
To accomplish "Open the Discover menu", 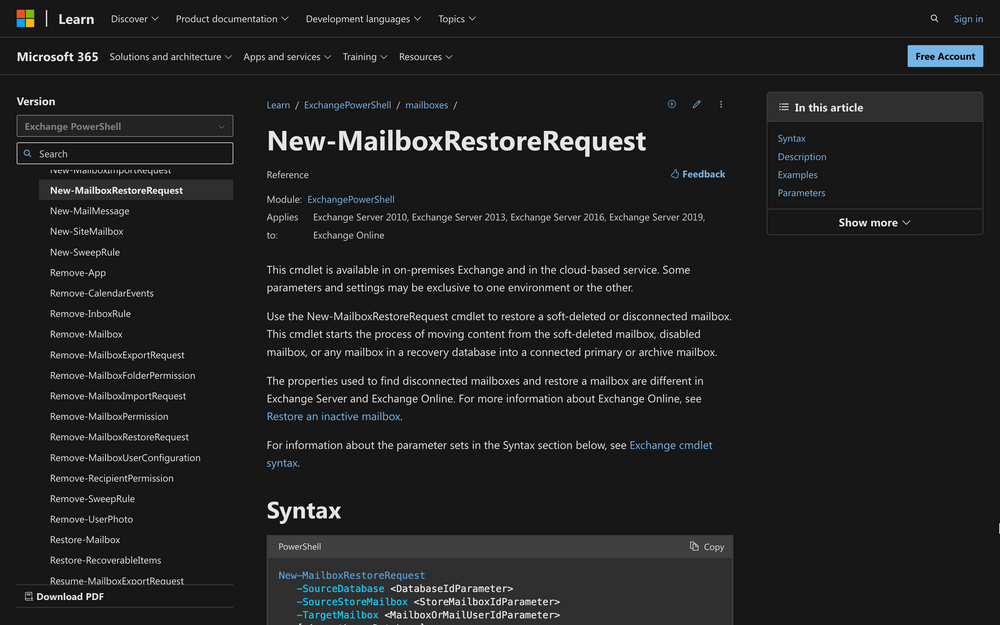I will pyautogui.click(x=134, y=18).
